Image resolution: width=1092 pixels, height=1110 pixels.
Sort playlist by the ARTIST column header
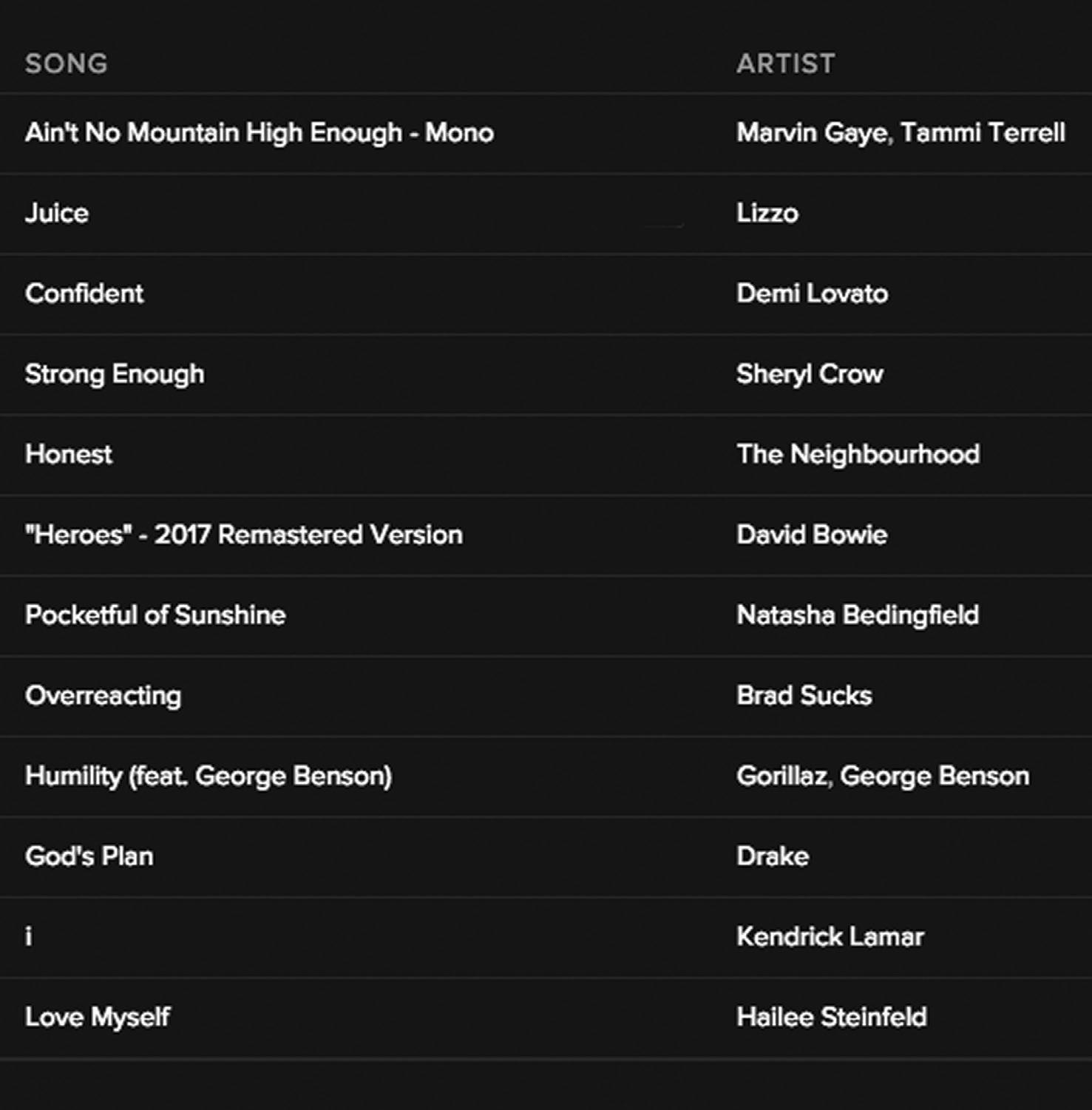(785, 64)
